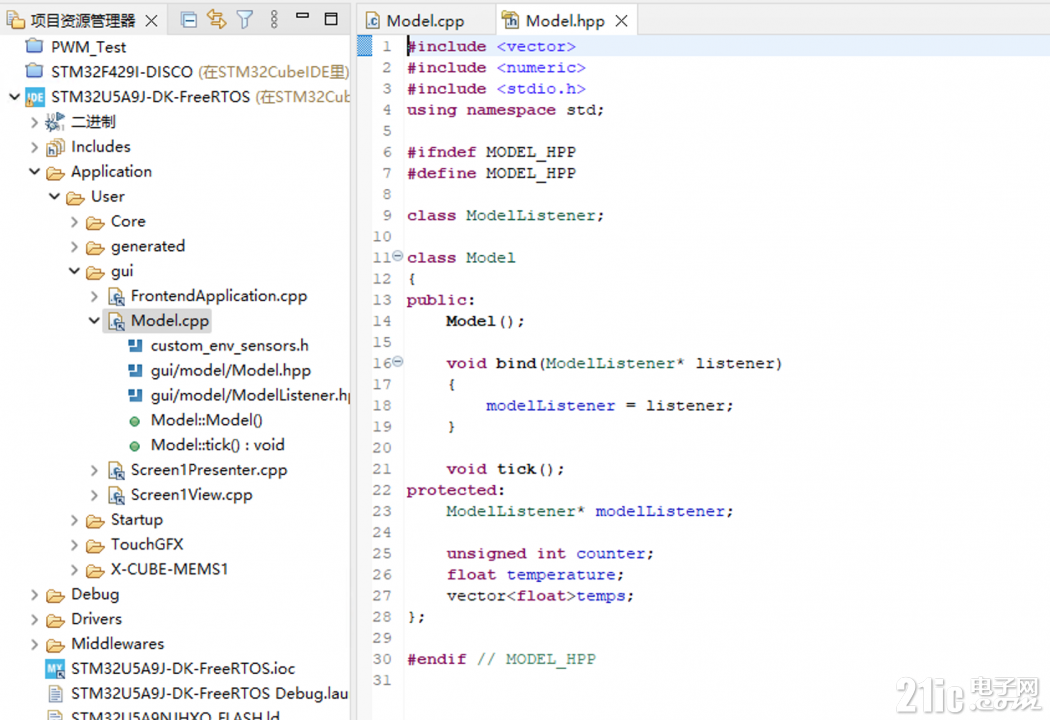Expand the Drivers folder
1050x720 pixels.
pos(34,619)
